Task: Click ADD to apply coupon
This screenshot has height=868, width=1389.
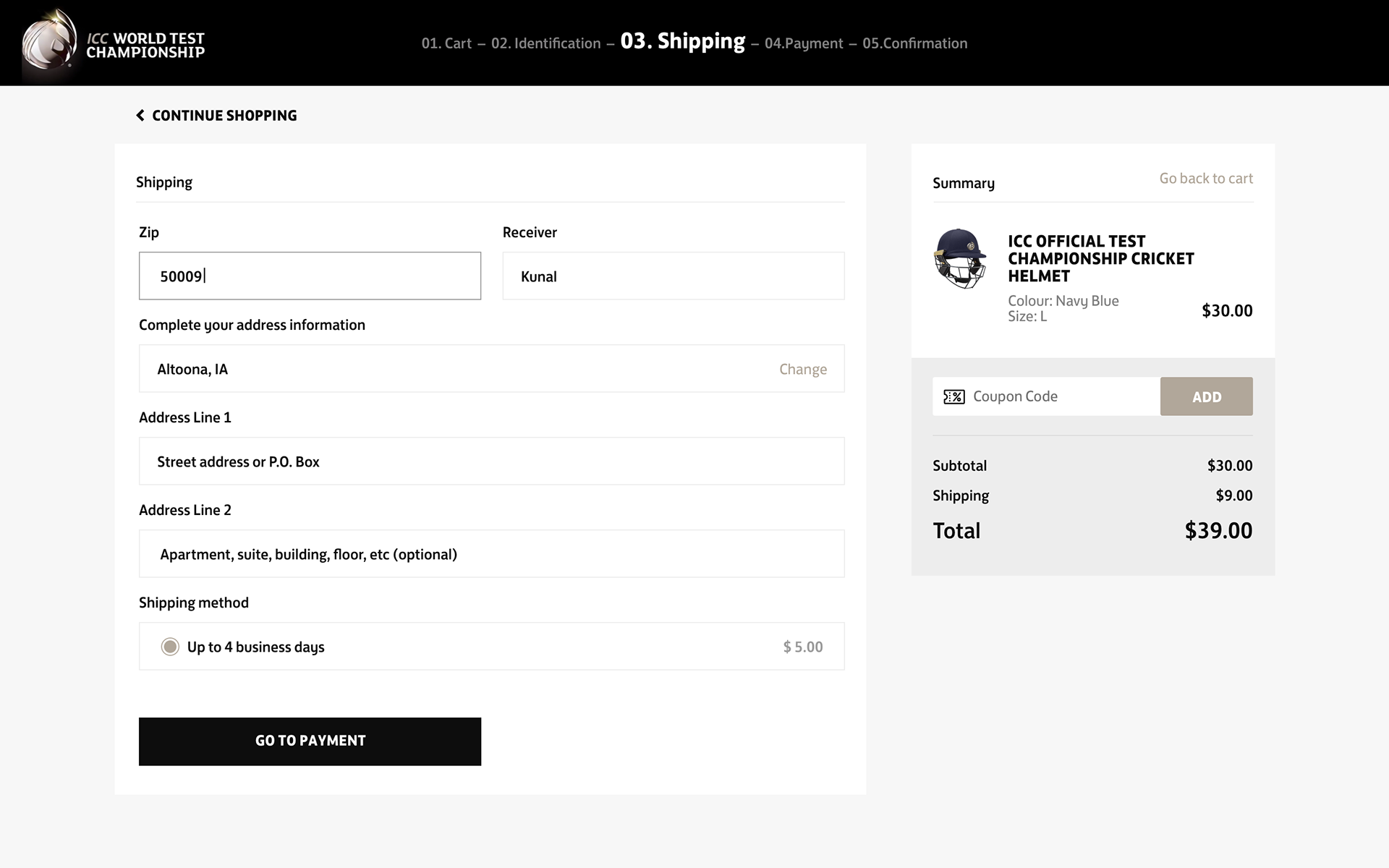Action: tap(1206, 396)
